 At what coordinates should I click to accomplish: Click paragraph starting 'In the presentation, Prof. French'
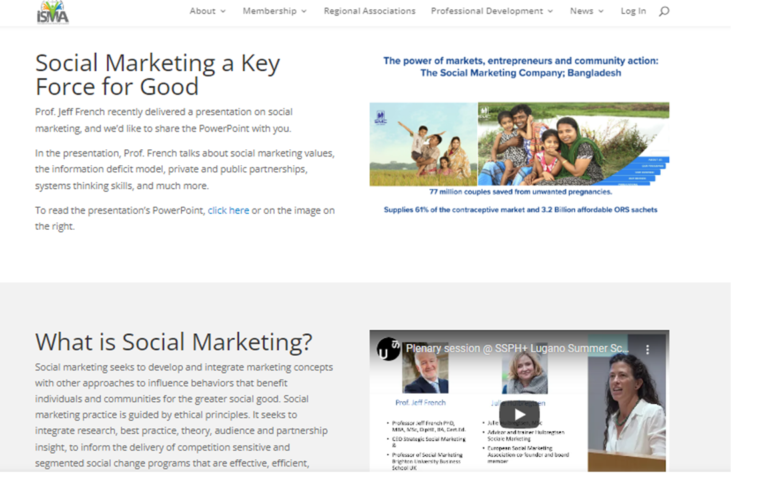tap(185, 169)
